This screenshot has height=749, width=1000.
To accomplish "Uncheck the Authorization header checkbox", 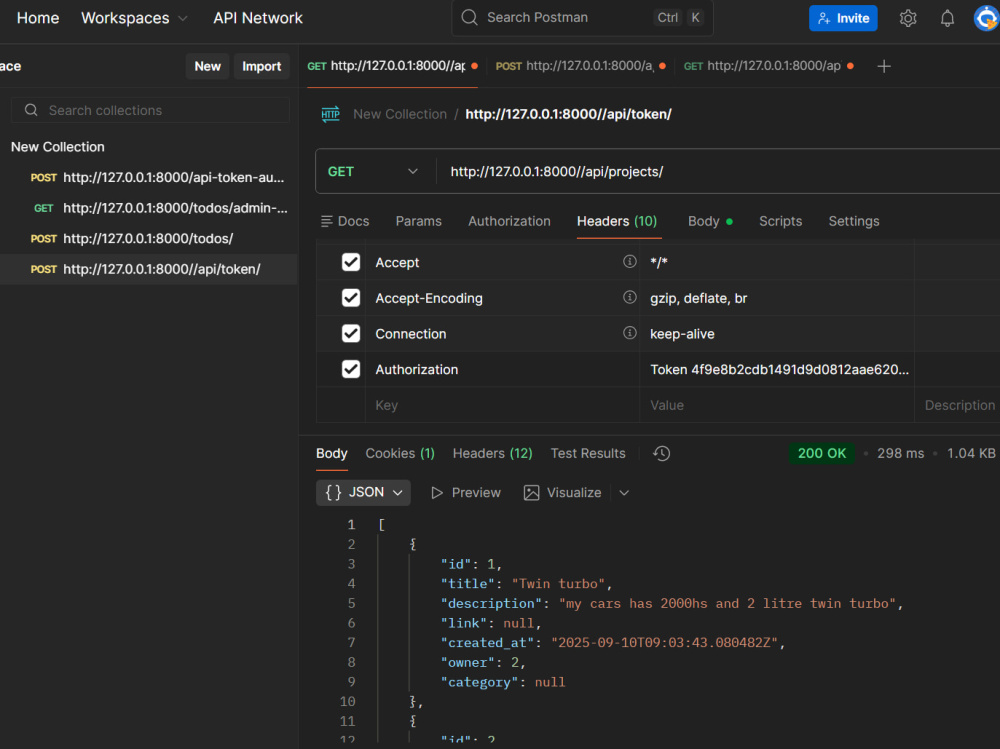I will (351, 369).
